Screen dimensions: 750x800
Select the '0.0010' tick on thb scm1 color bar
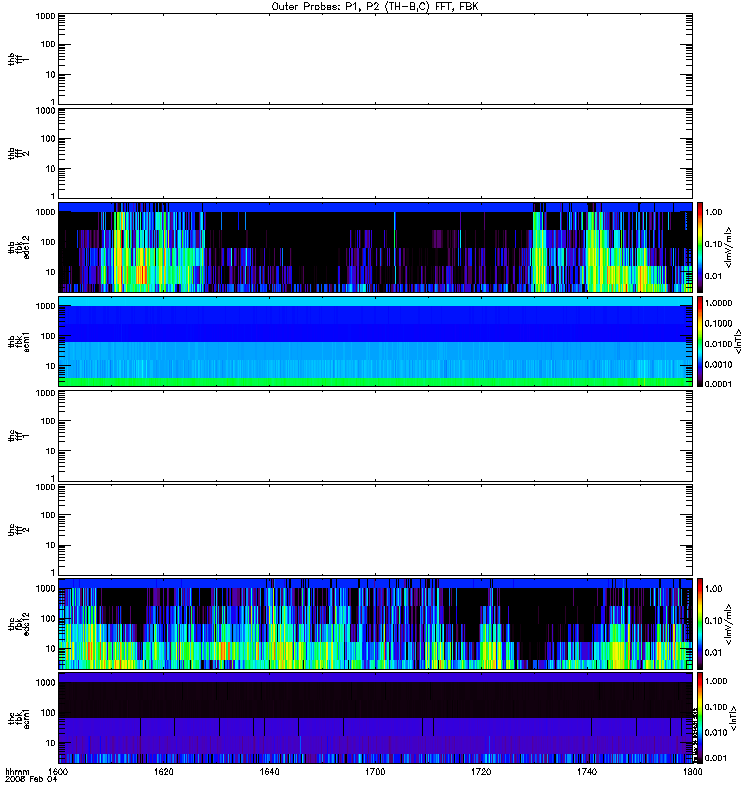point(718,364)
